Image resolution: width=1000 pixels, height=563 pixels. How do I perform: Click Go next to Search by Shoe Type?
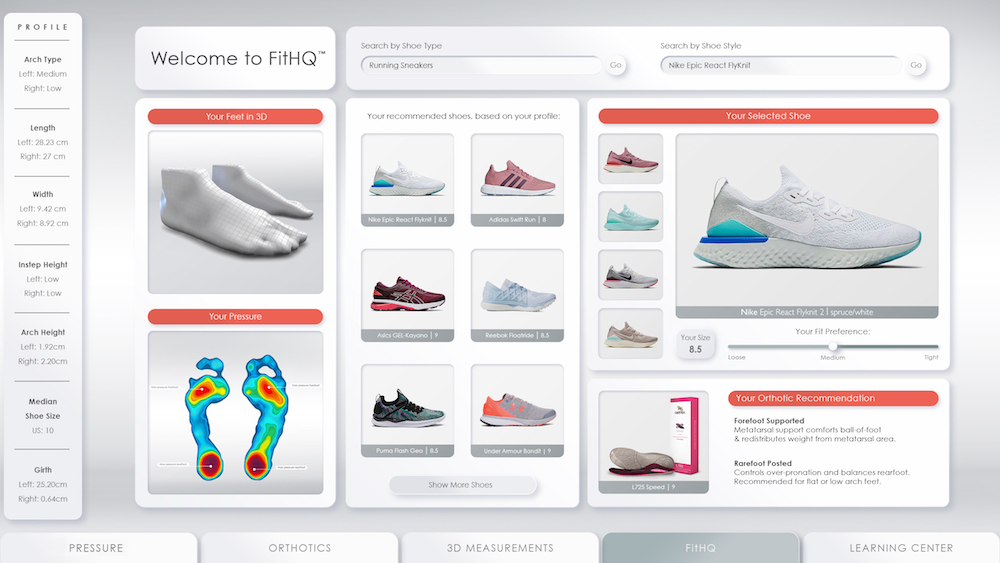615,65
